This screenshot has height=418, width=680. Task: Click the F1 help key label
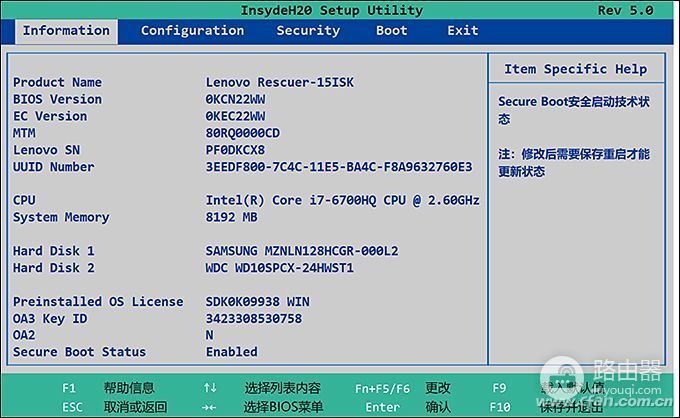tap(69, 388)
